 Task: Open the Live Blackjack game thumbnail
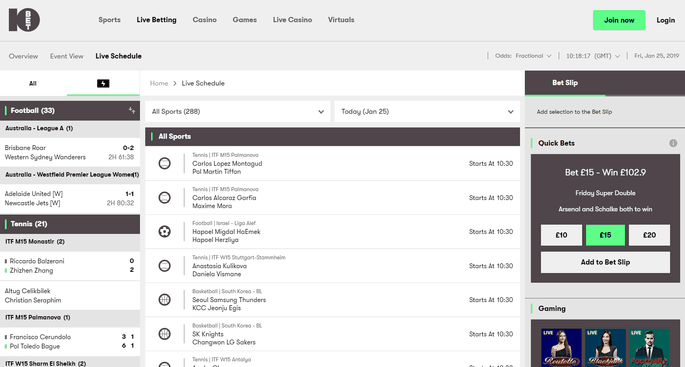tap(605, 347)
